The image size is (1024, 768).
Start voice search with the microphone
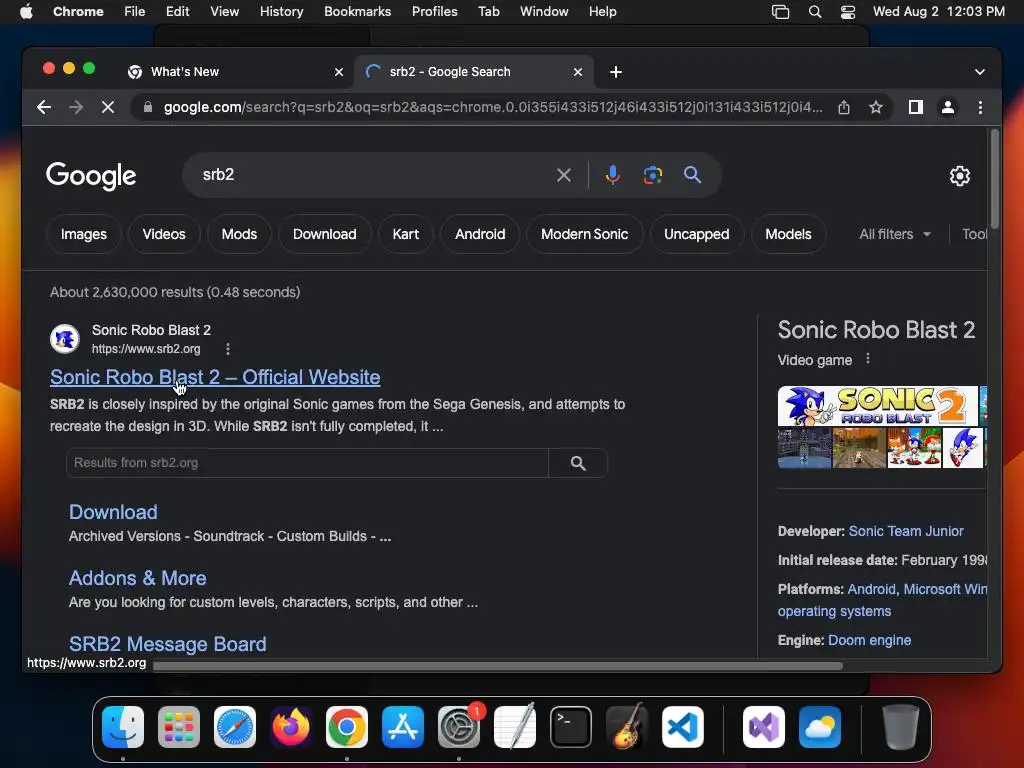(613, 175)
